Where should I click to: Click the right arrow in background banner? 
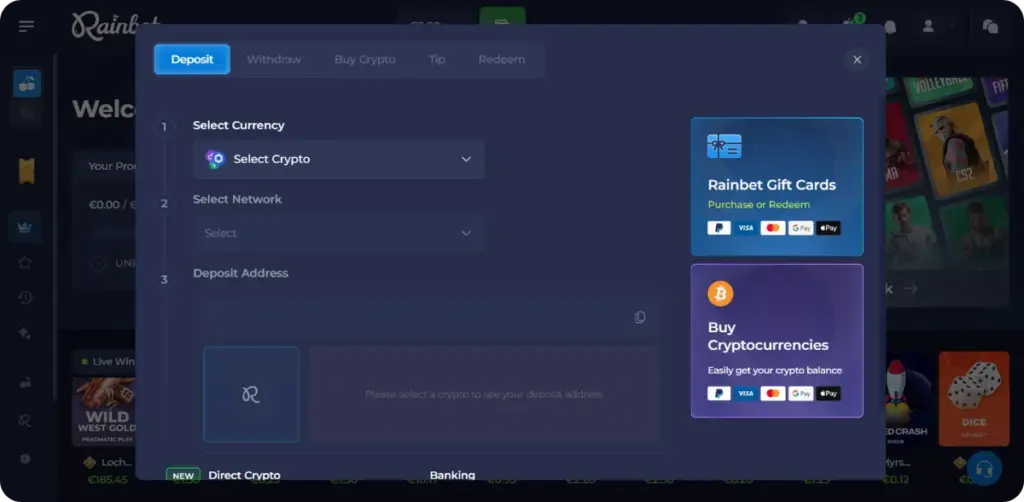(x=910, y=289)
